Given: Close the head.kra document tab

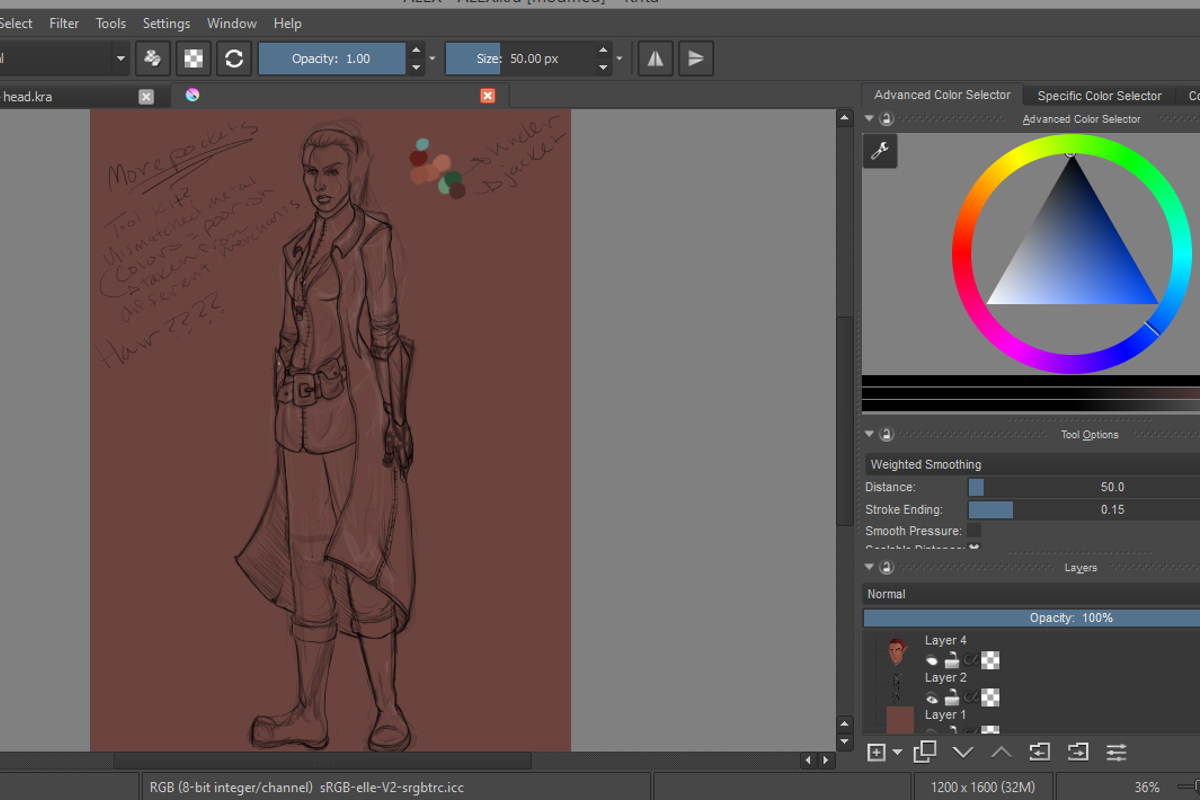Looking at the screenshot, I should point(146,96).
